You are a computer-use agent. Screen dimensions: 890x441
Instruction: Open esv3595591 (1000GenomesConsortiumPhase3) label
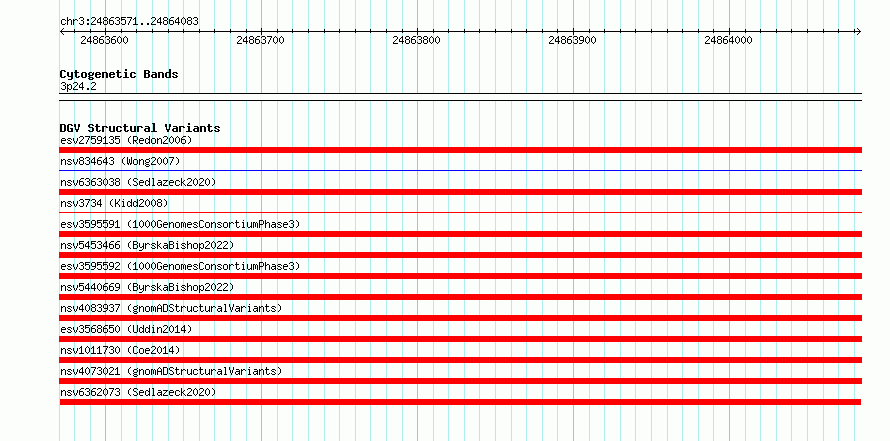180,224
